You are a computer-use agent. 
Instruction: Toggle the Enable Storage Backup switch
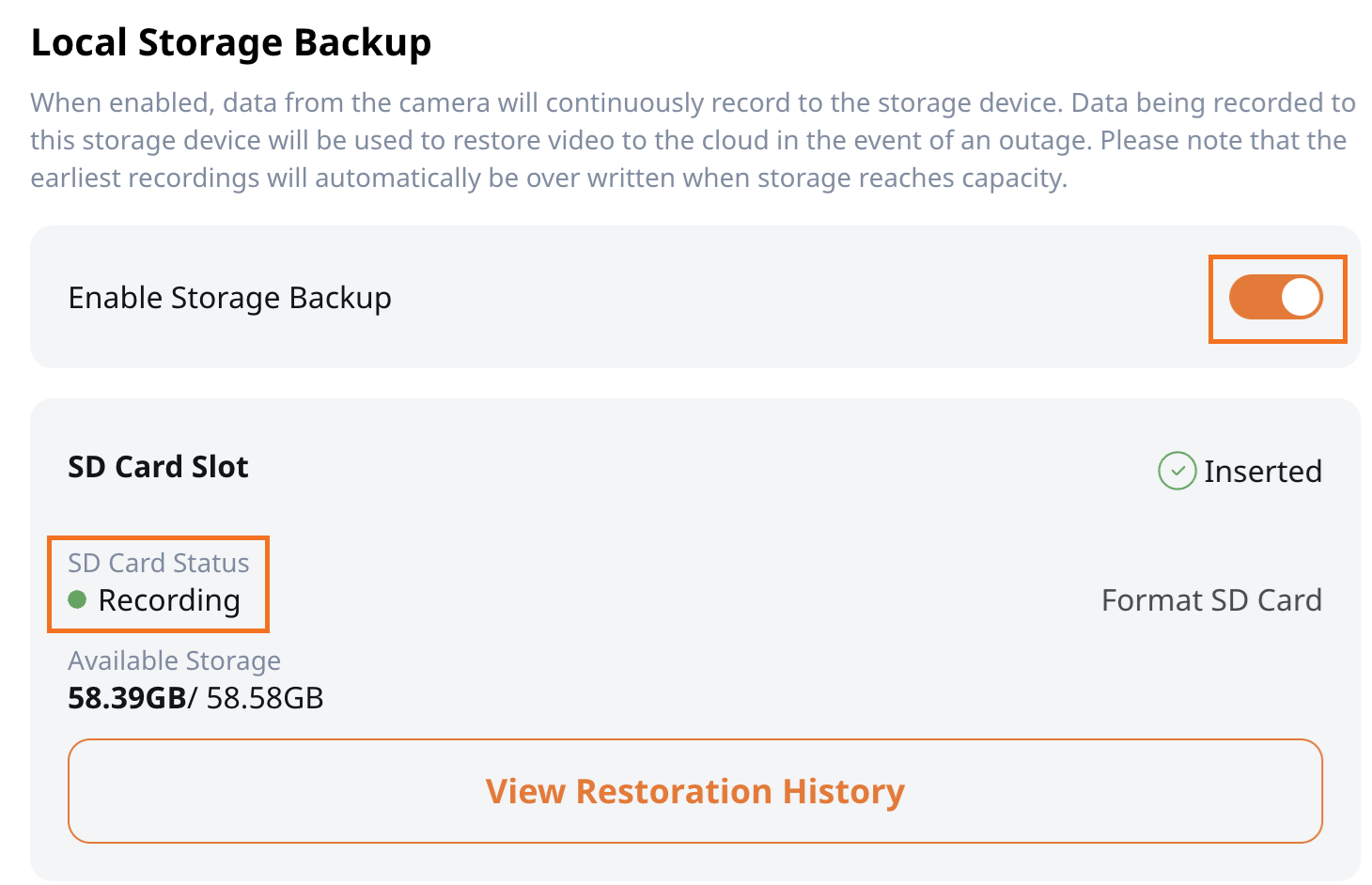[x=1275, y=297]
